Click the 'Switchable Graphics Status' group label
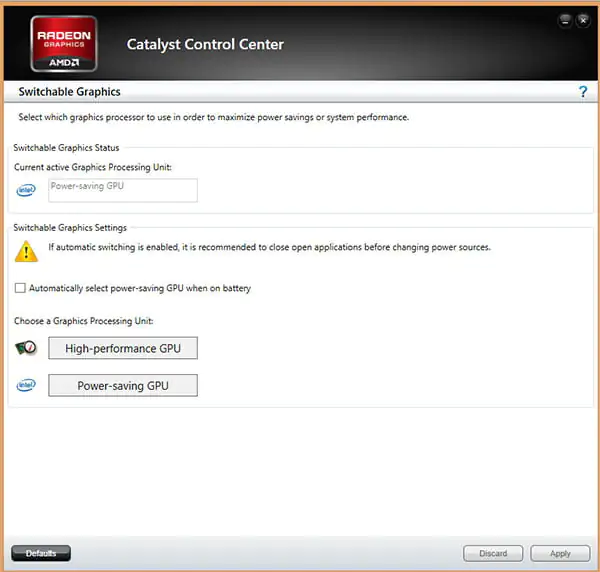 pyautogui.click(x=66, y=148)
